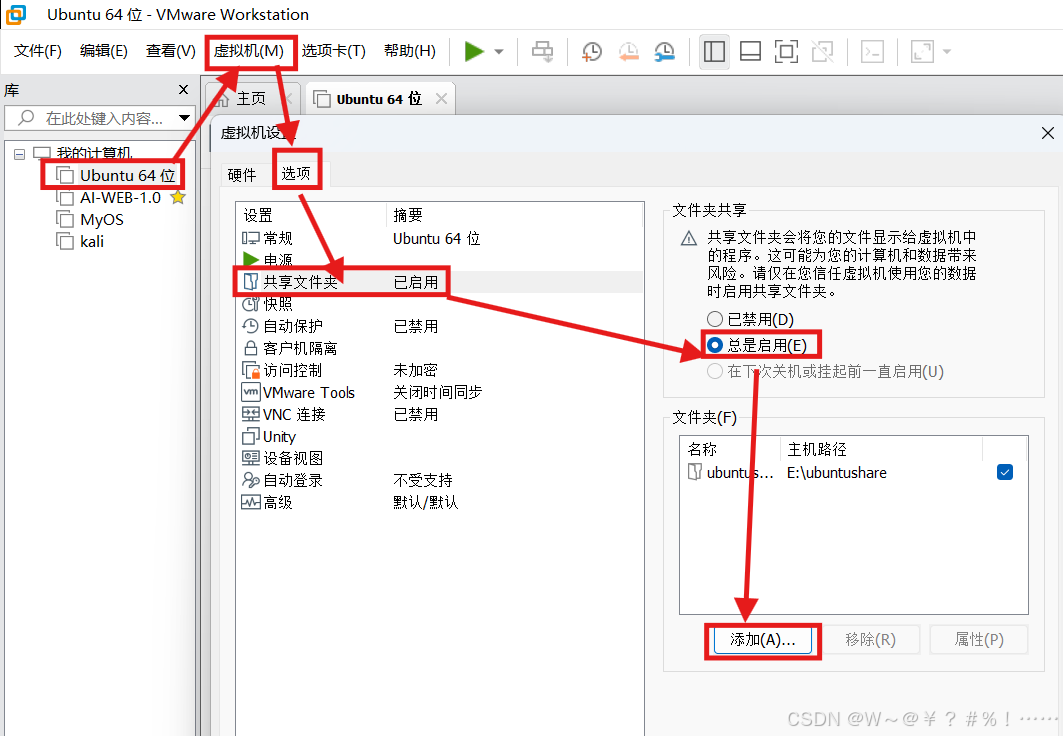Select the 总是启用(E) radio button
Image resolution: width=1063 pixels, height=736 pixels.
[715, 345]
